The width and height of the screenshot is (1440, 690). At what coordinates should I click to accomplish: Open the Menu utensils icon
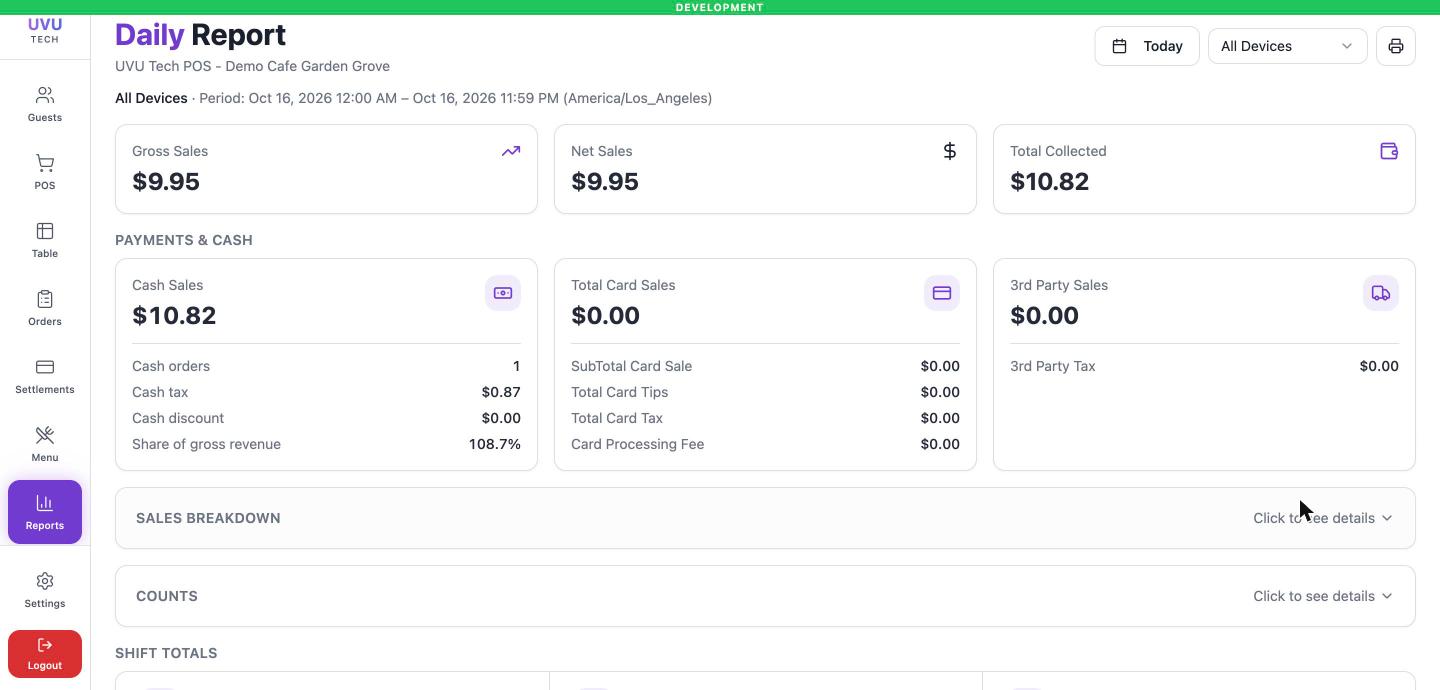click(45, 435)
